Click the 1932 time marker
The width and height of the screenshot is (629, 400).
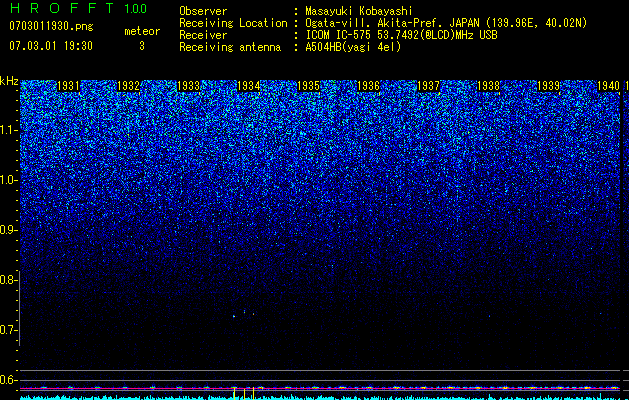tap(128, 86)
